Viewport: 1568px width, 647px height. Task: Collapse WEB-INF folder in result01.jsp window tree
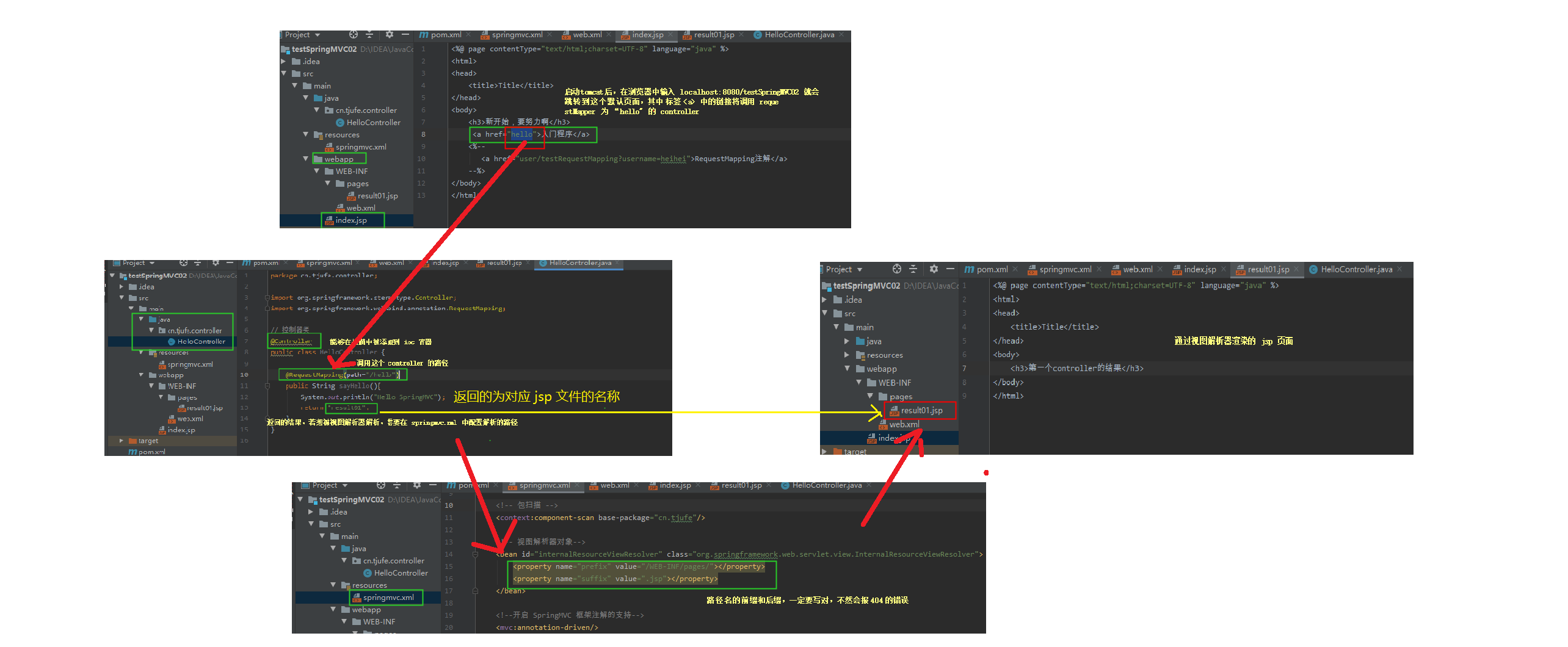pos(858,383)
